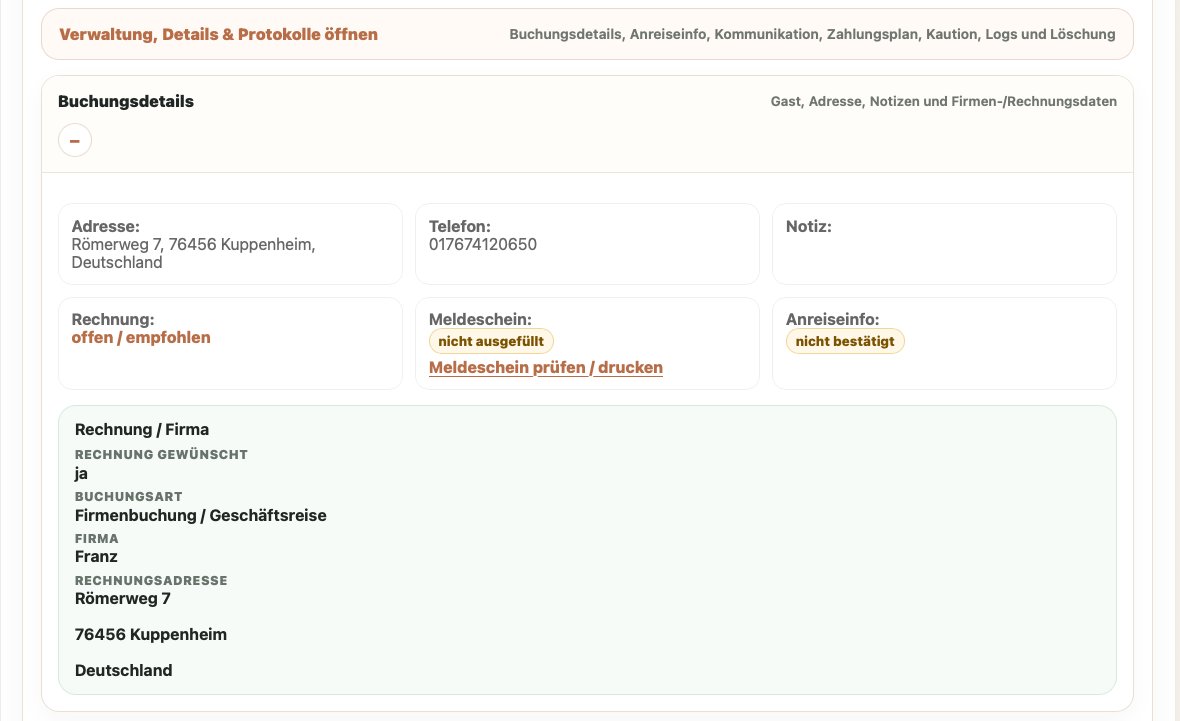This screenshot has height=721, width=1180.
Task: Click the Meldeschein card label
Action: (x=480, y=319)
